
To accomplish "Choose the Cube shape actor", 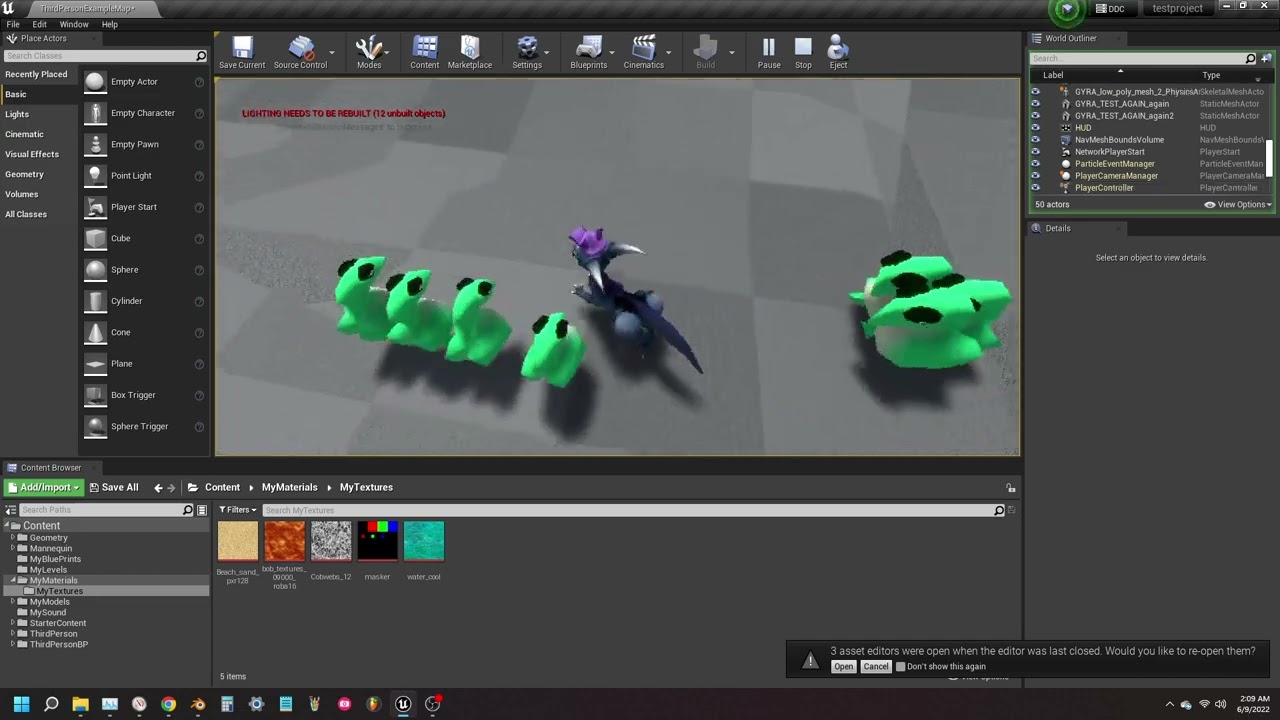I will (144, 238).
